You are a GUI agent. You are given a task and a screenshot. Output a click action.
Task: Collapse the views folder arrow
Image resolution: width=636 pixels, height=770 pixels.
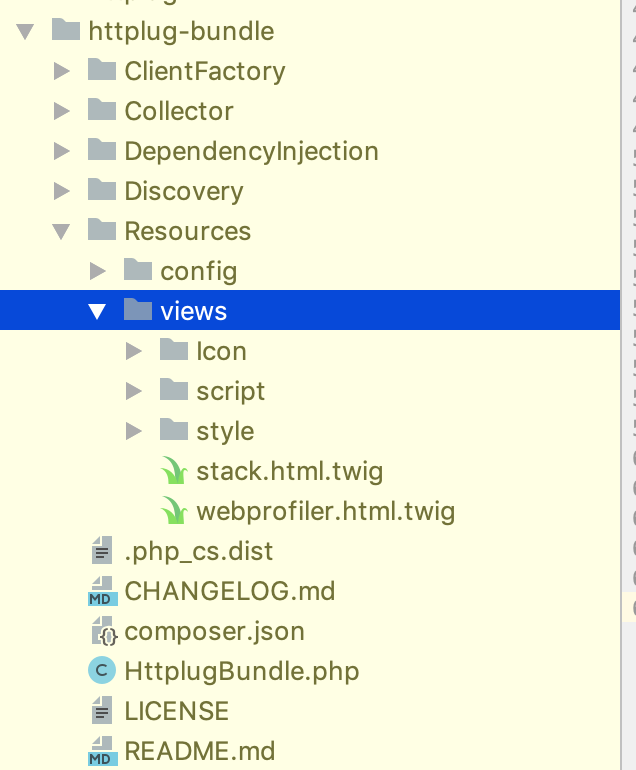point(97,311)
